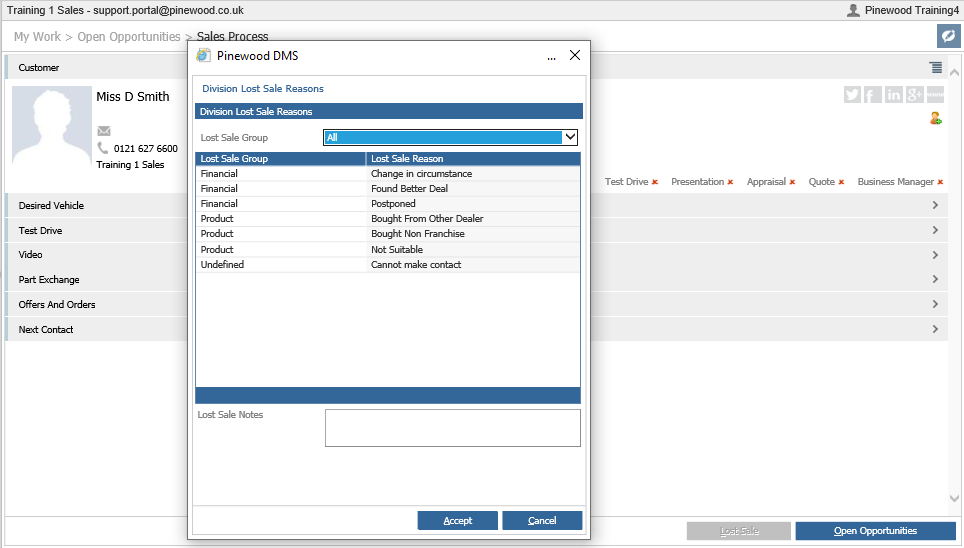Click the Google Plus social icon
964x548 pixels.
point(914,94)
